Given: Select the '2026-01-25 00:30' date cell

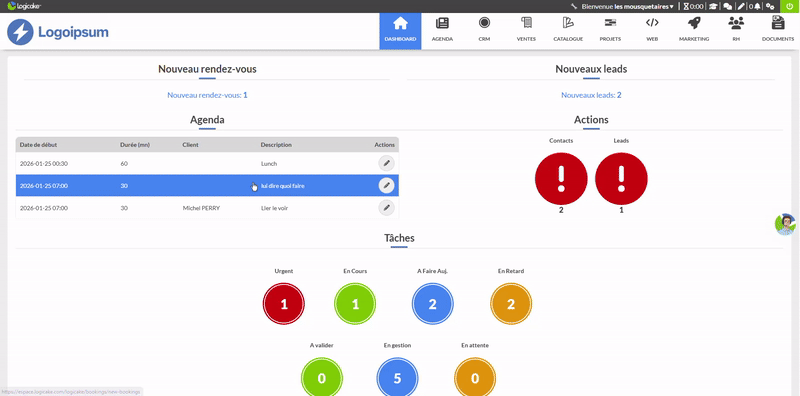Looking at the screenshot, I should pyautogui.click(x=44, y=164).
